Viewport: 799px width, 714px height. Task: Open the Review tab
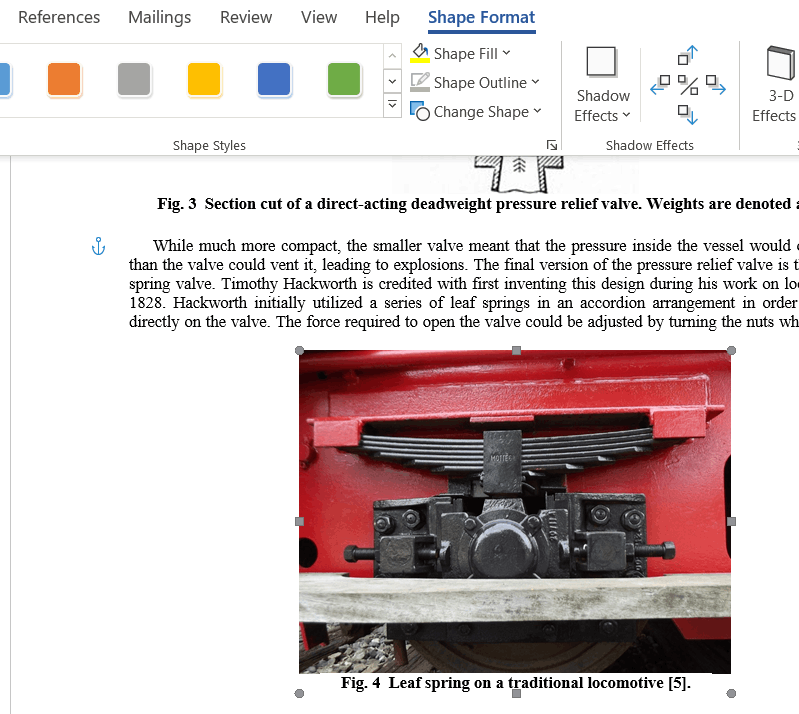coord(246,17)
